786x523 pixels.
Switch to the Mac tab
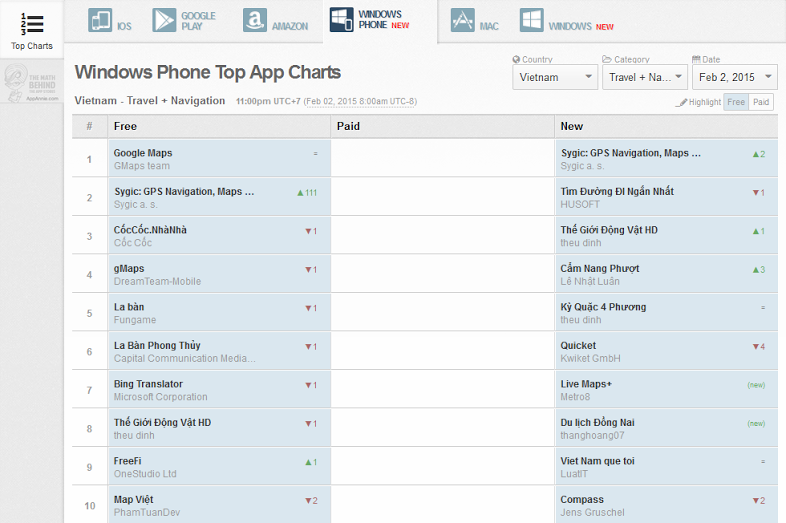475,21
